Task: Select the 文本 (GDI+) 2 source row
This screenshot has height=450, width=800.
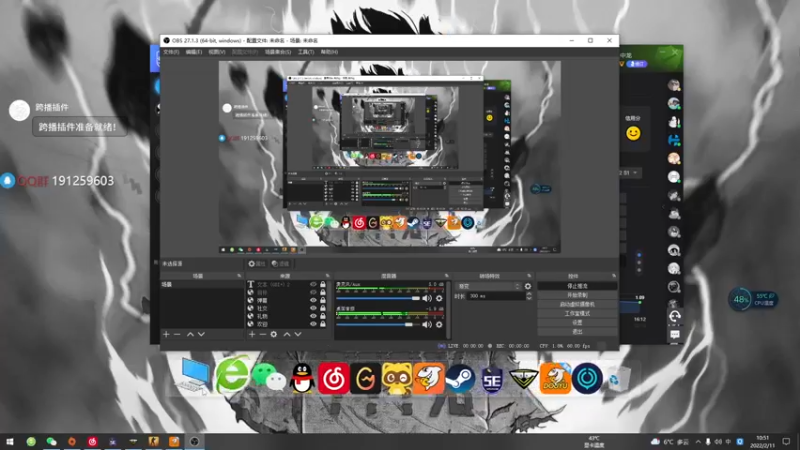Action: (x=287, y=285)
